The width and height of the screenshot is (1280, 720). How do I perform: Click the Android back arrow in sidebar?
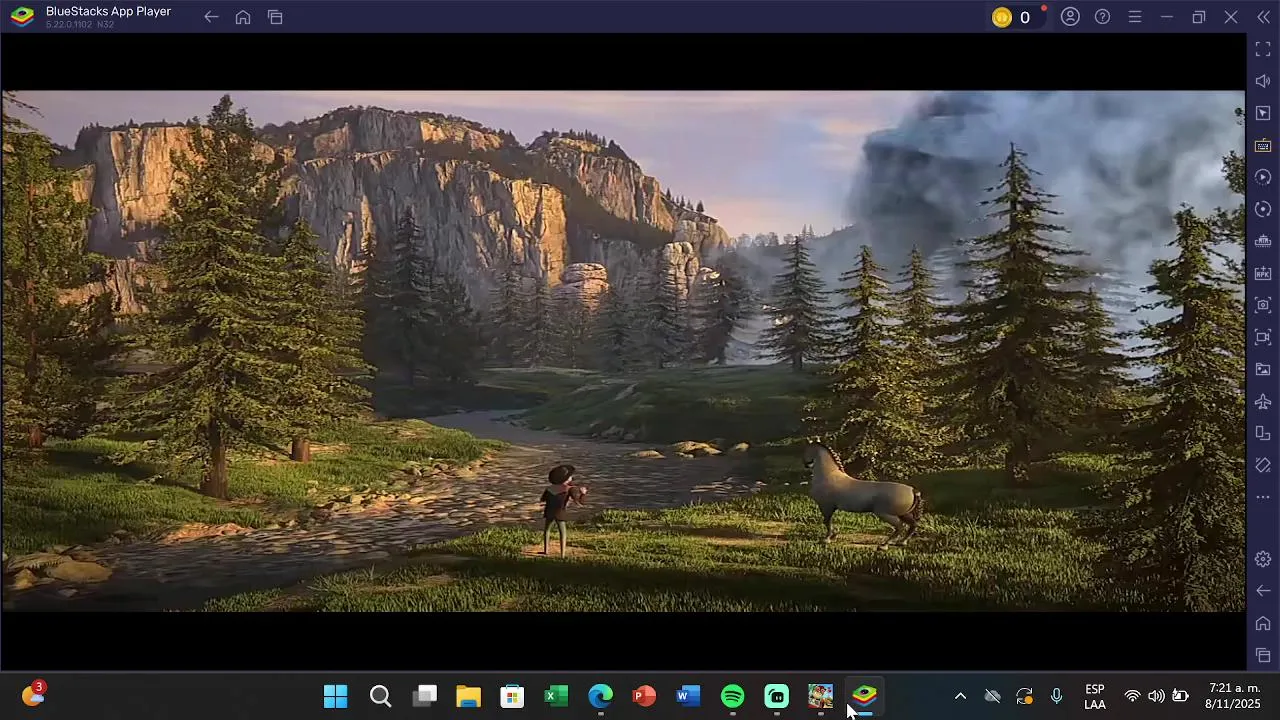pos(1263,591)
